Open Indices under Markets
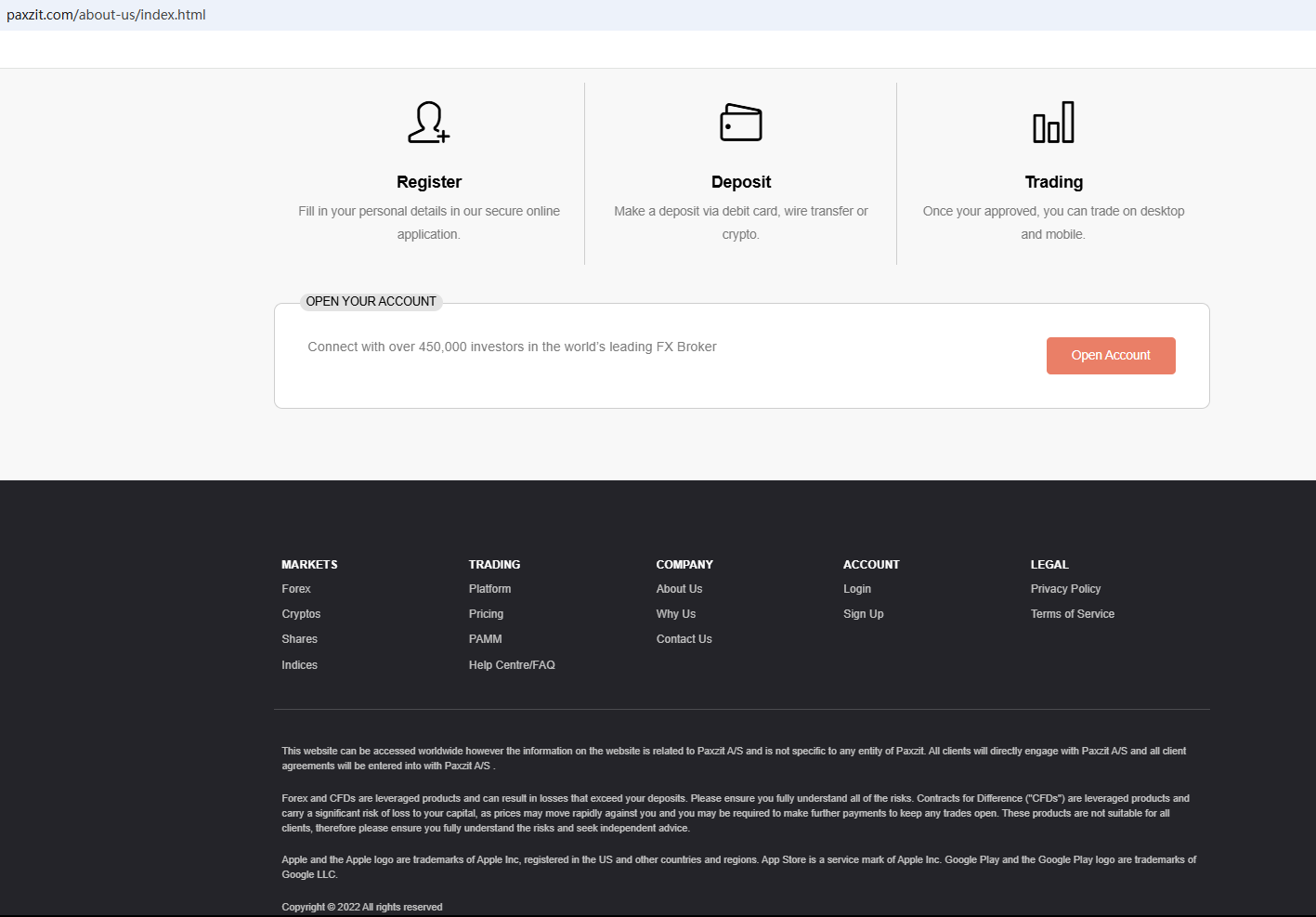 click(x=299, y=665)
